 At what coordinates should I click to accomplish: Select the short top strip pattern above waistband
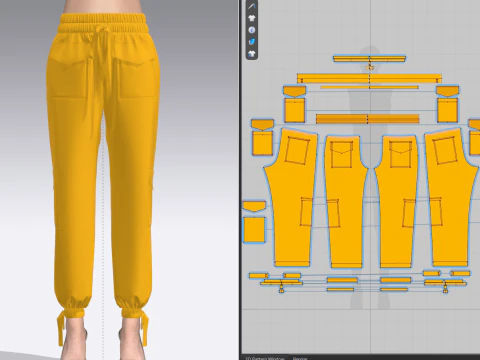369,59
